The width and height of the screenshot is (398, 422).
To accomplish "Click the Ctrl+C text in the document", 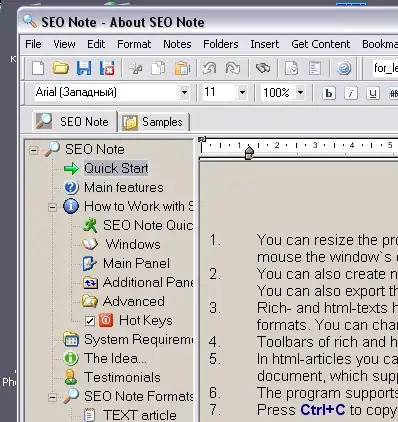I will click(x=322, y=410).
